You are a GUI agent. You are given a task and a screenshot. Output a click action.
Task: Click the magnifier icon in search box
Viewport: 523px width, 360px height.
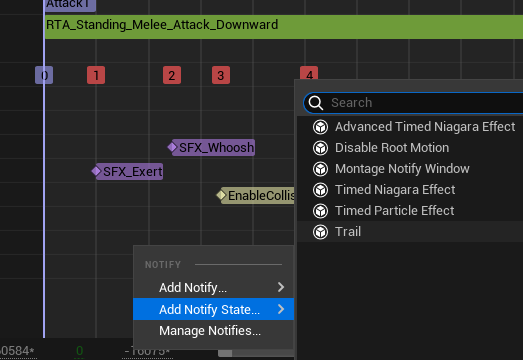point(316,103)
